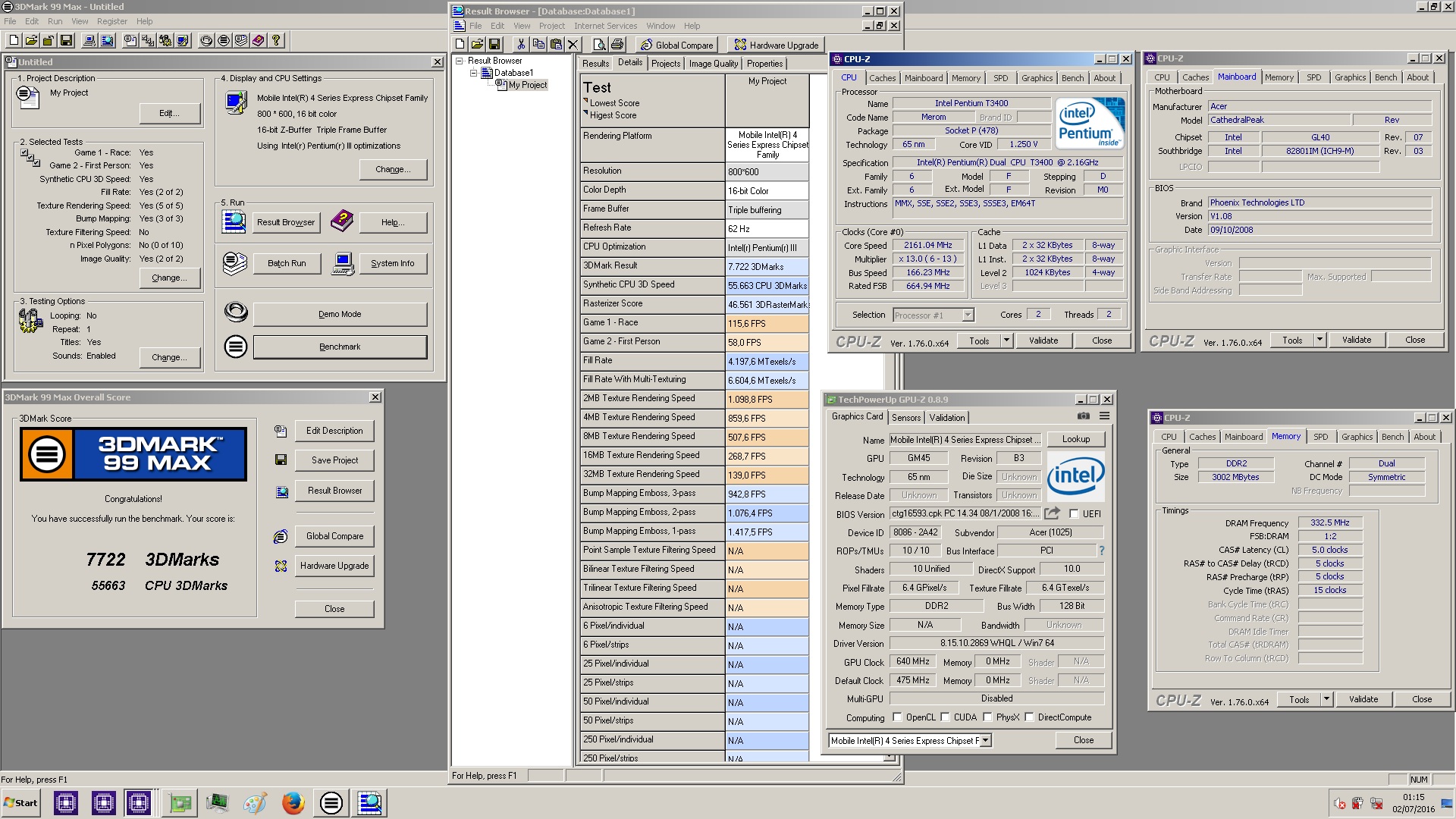Screen dimensions: 1456x819
Task: Click GPU-Z graphics card taskbar icon
Action: [x=180, y=803]
